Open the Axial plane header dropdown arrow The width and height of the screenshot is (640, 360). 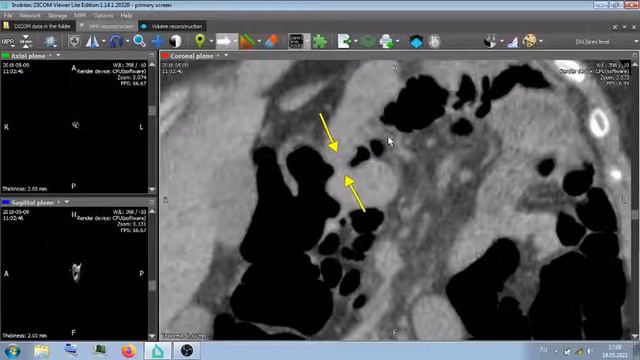click(58, 55)
